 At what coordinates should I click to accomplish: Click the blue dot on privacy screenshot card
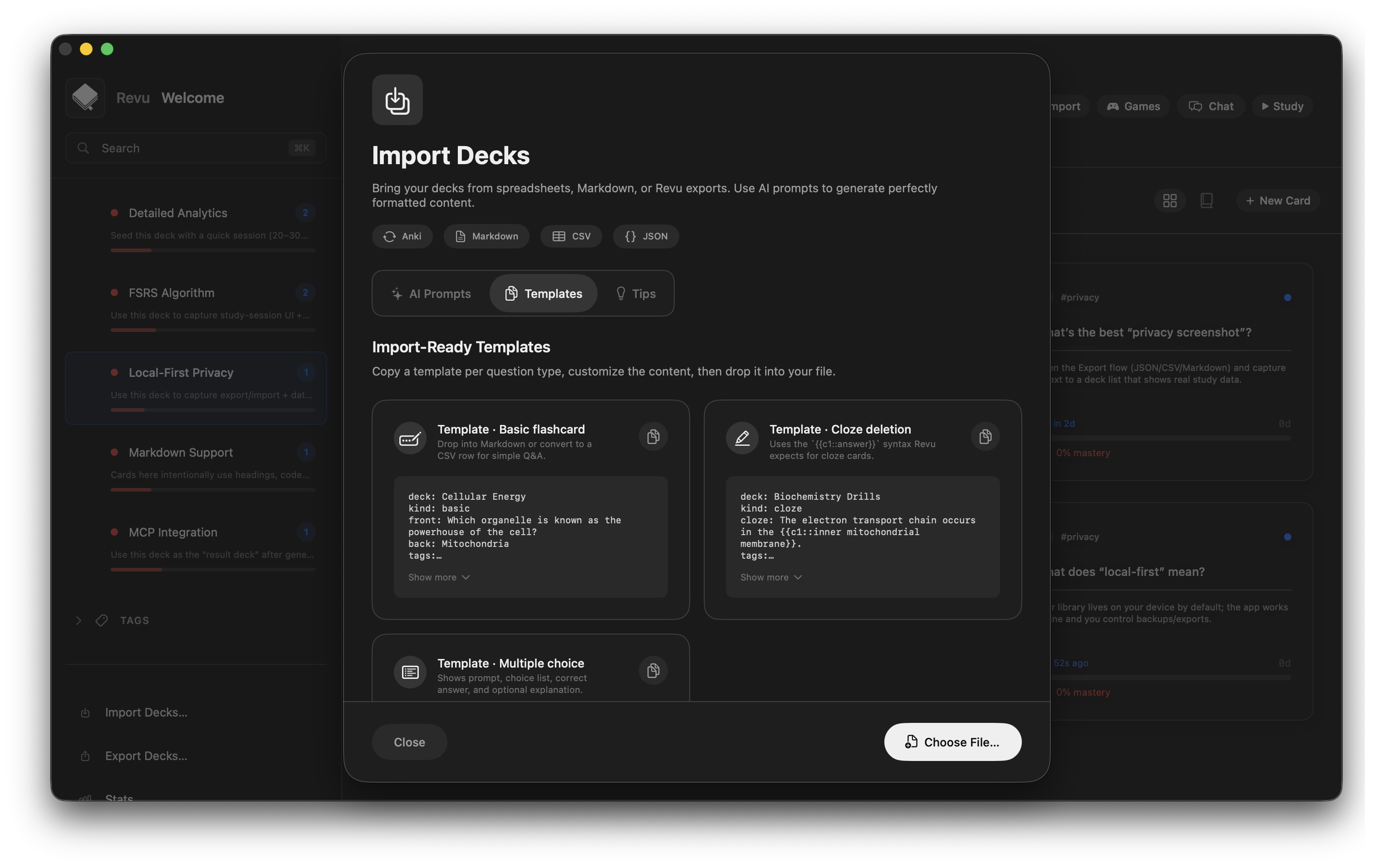coord(1287,297)
